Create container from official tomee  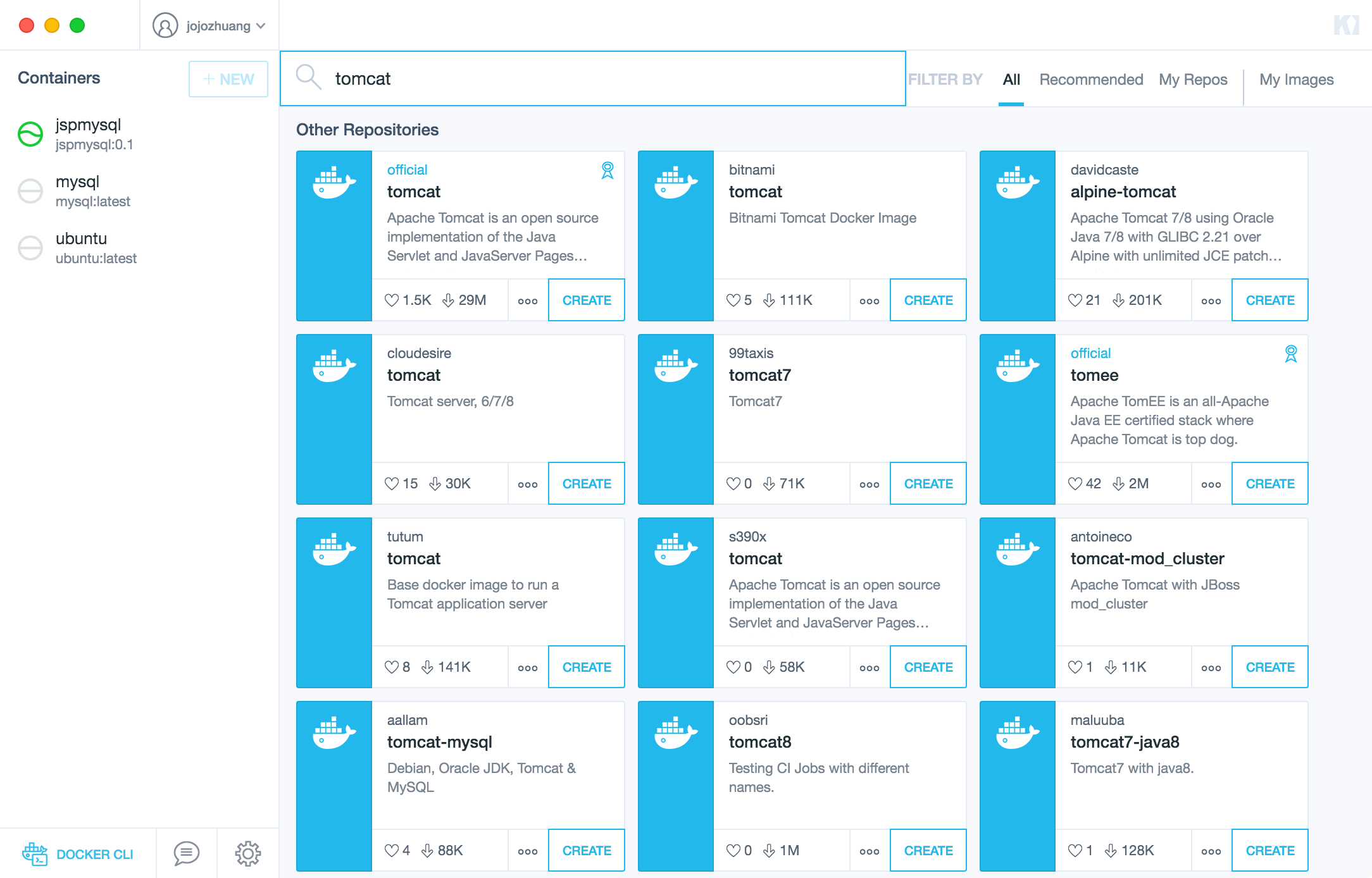(x=1270, y=483)
